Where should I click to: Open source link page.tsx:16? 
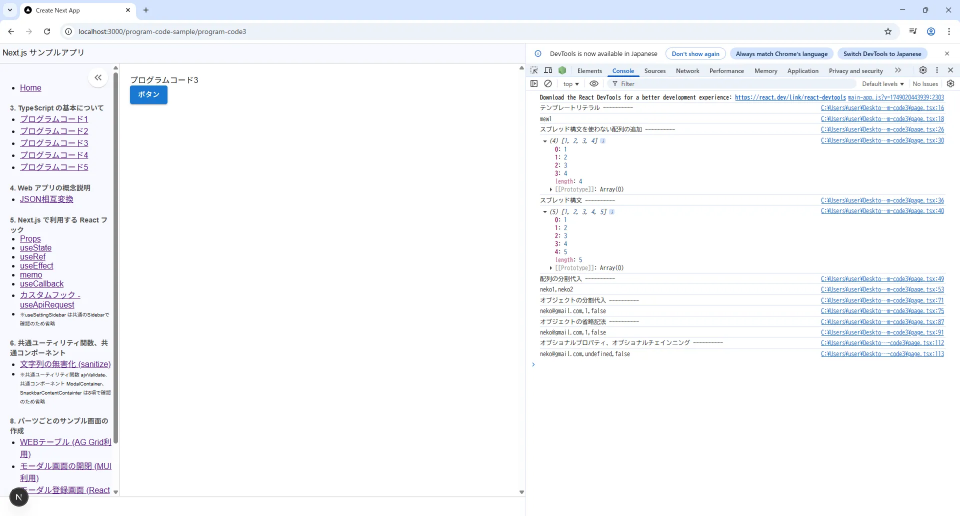882,108
